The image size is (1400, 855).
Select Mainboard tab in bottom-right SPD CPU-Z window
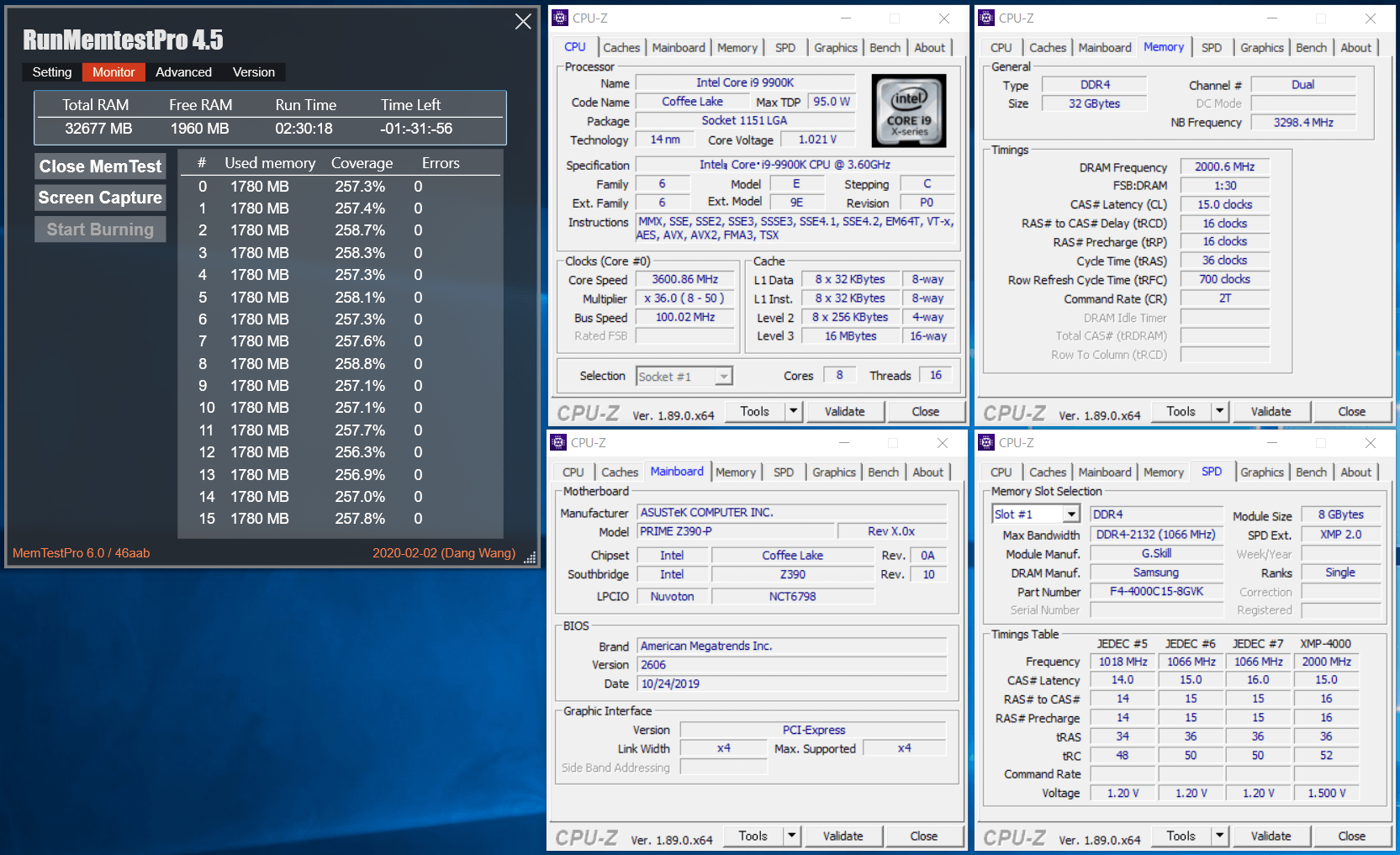[1105, 472]
